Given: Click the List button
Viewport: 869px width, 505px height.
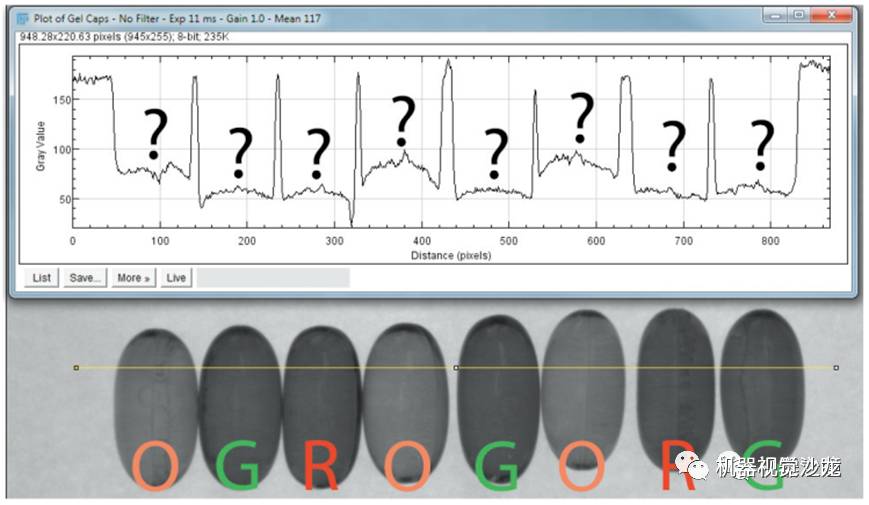Looking at the screenshot, I should (42, 278).
